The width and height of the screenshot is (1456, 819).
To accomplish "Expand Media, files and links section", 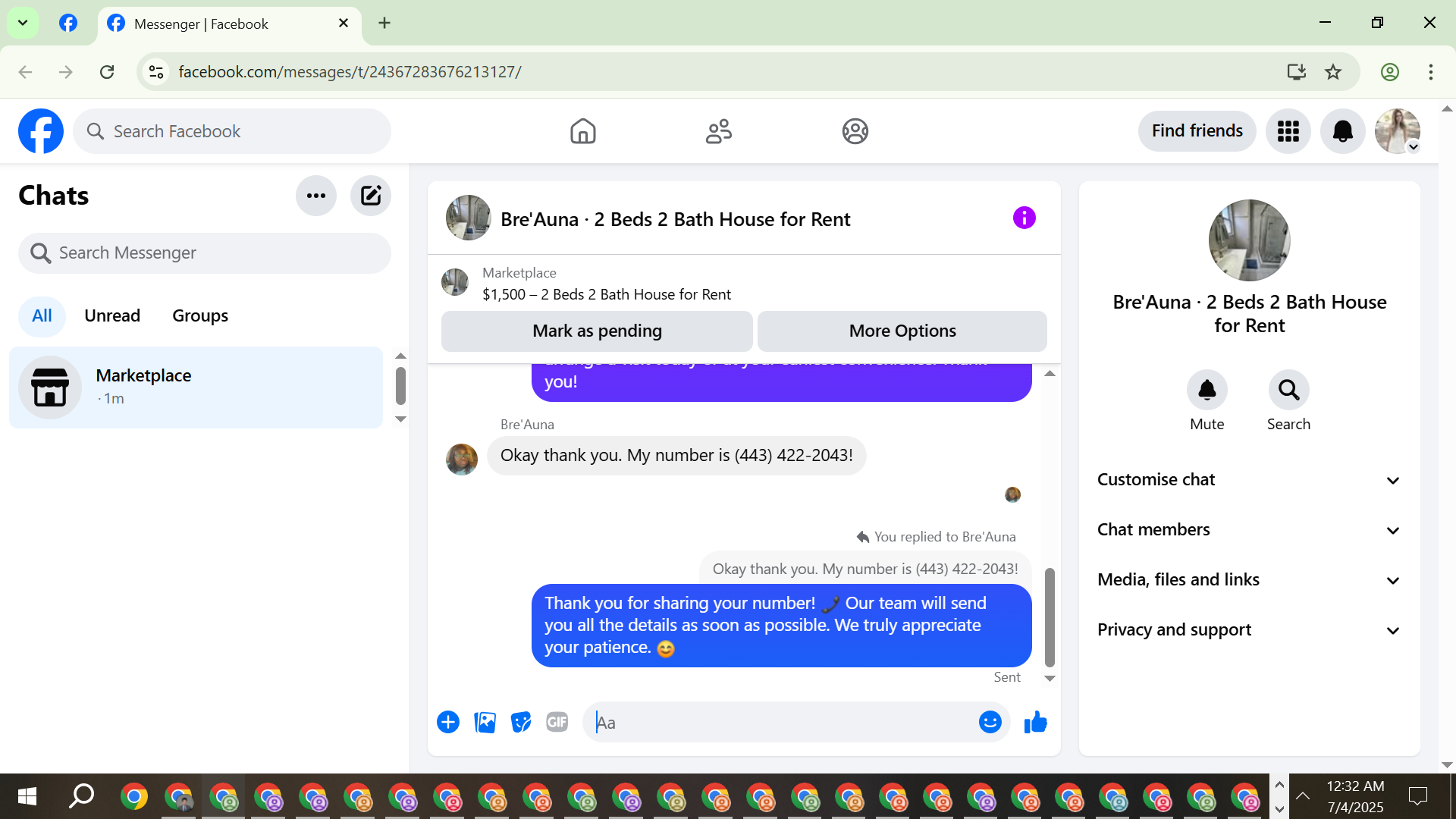I will pyautogui.click(x=1248, y=580).
